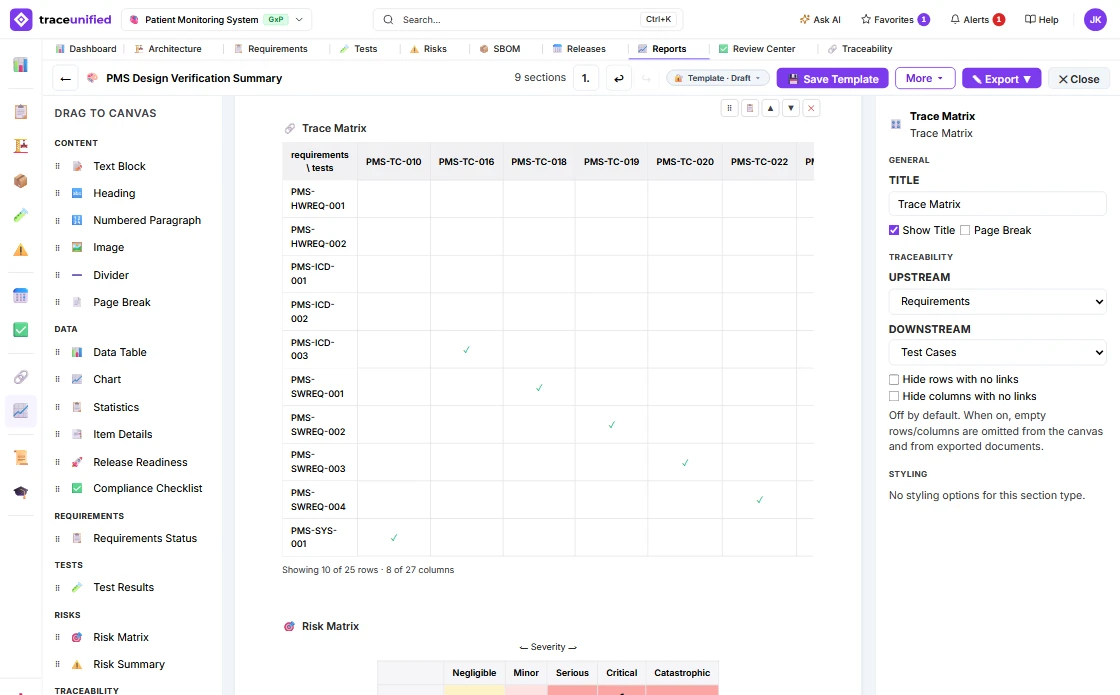The width and height of the screenshot is (1120, 695).
Task: Open the test tube sidebar icon
Action: (x=21, y=215)
